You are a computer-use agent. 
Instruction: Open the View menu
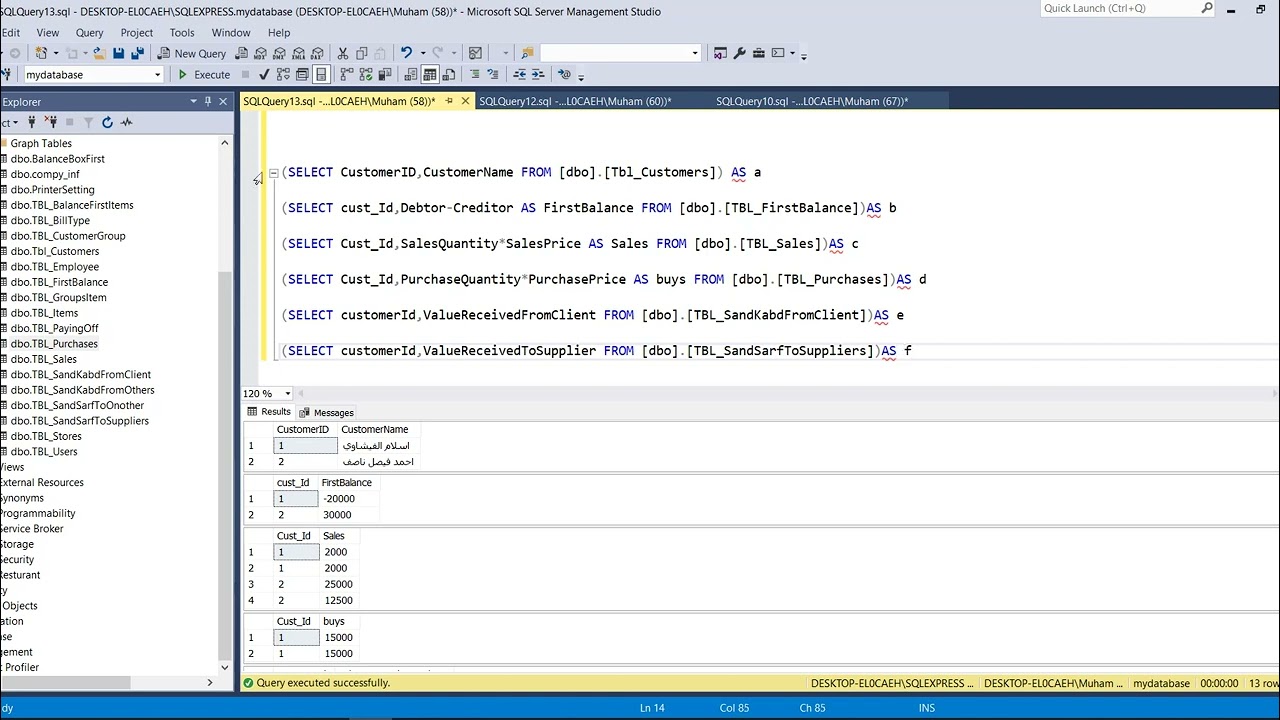point(47,32)
